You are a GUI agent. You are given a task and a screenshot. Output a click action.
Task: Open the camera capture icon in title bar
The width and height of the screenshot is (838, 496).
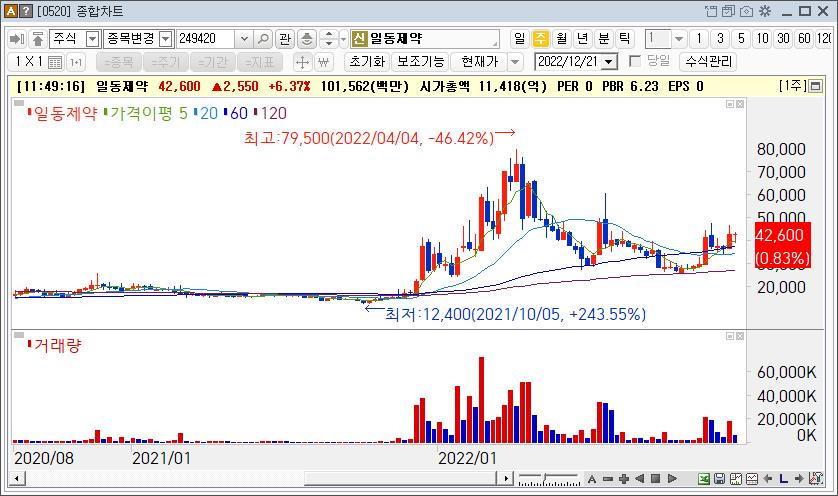[747, 11]
